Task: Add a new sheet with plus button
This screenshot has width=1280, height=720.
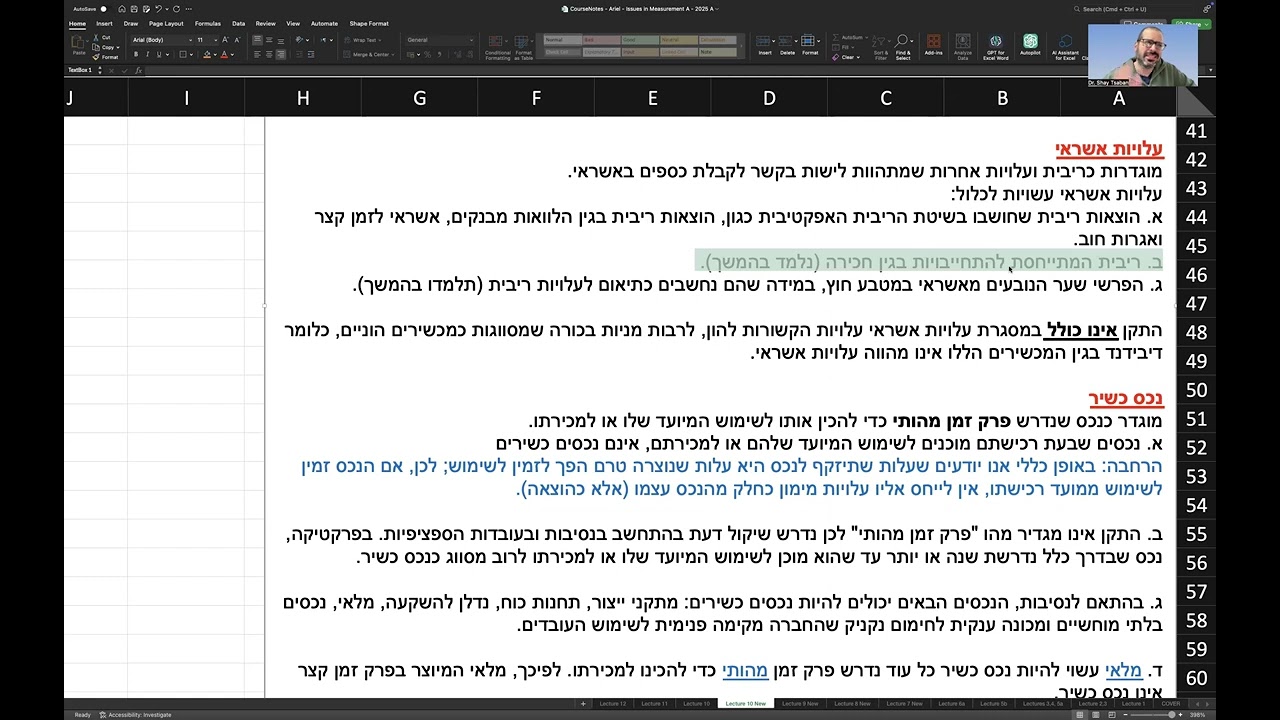Action: pyautogui.click(x=583, y=703)
